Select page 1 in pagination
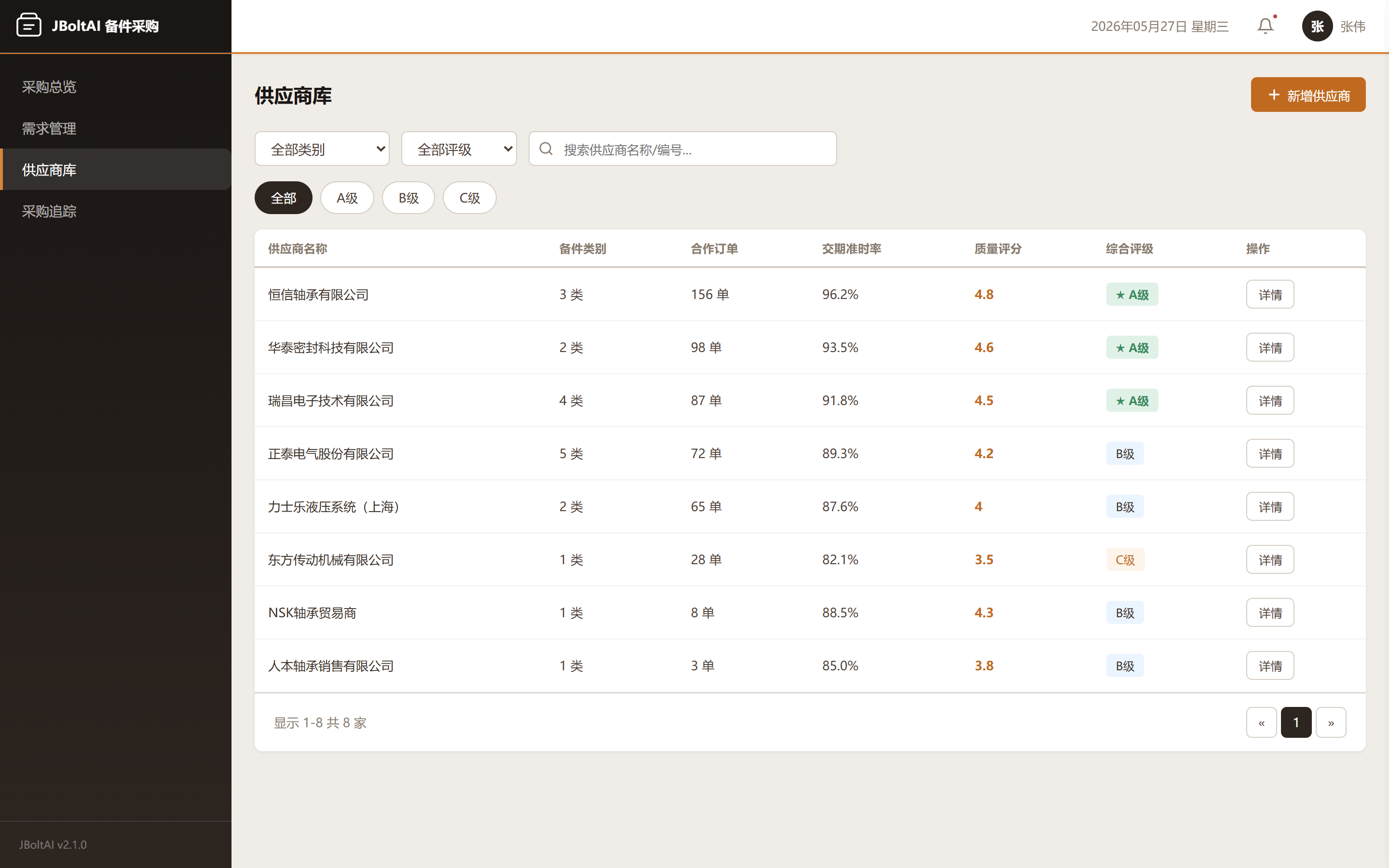The image size is (1389, 868). [1296, 722]
